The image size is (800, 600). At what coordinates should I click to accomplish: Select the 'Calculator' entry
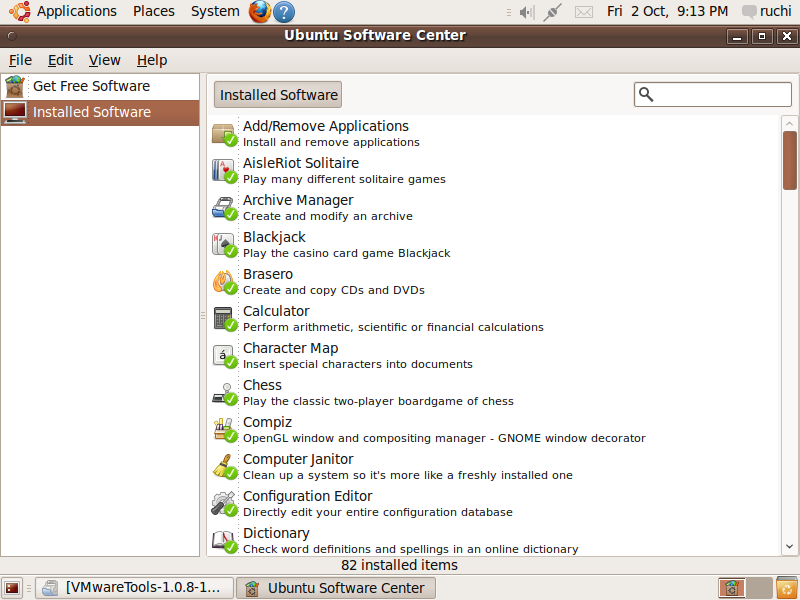click(x=495, y=319)
